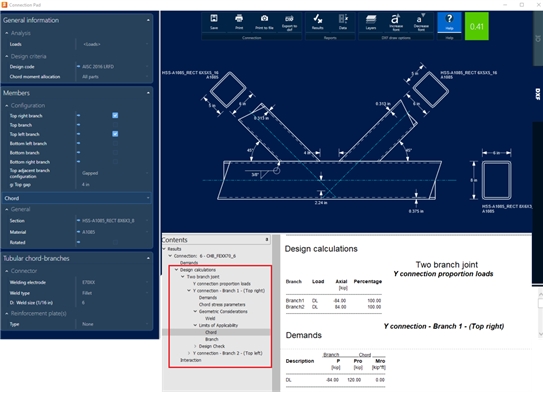
Task: Open the Help button
Action: 449,22
